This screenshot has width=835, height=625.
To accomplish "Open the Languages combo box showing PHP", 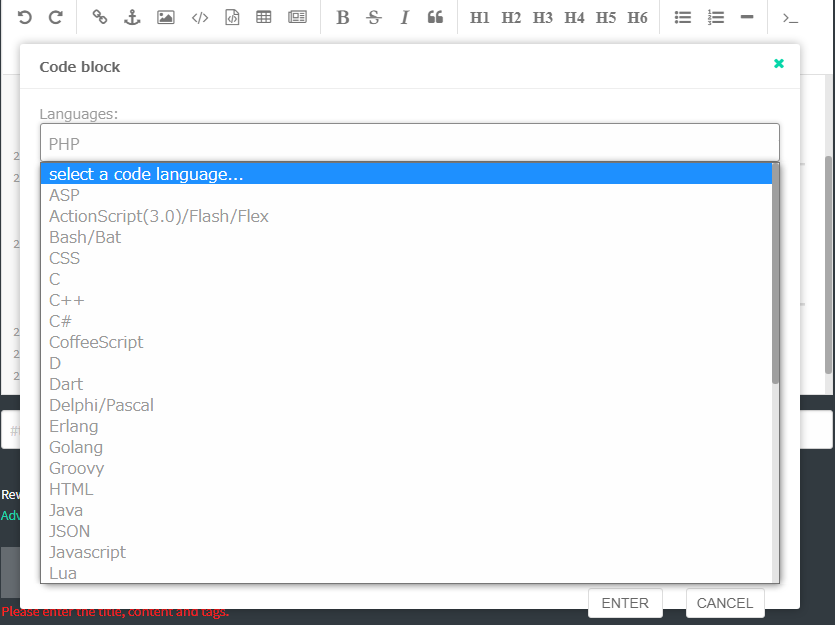I will (x=410, y=143).
